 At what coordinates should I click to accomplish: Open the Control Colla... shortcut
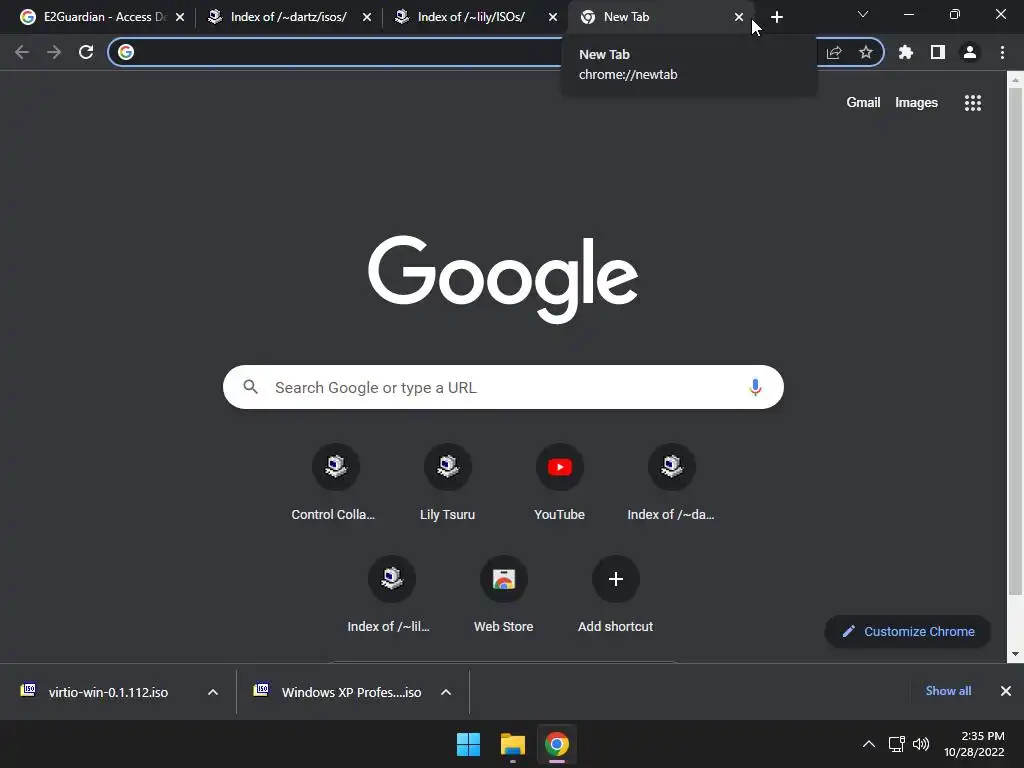(x=334, y=482)
